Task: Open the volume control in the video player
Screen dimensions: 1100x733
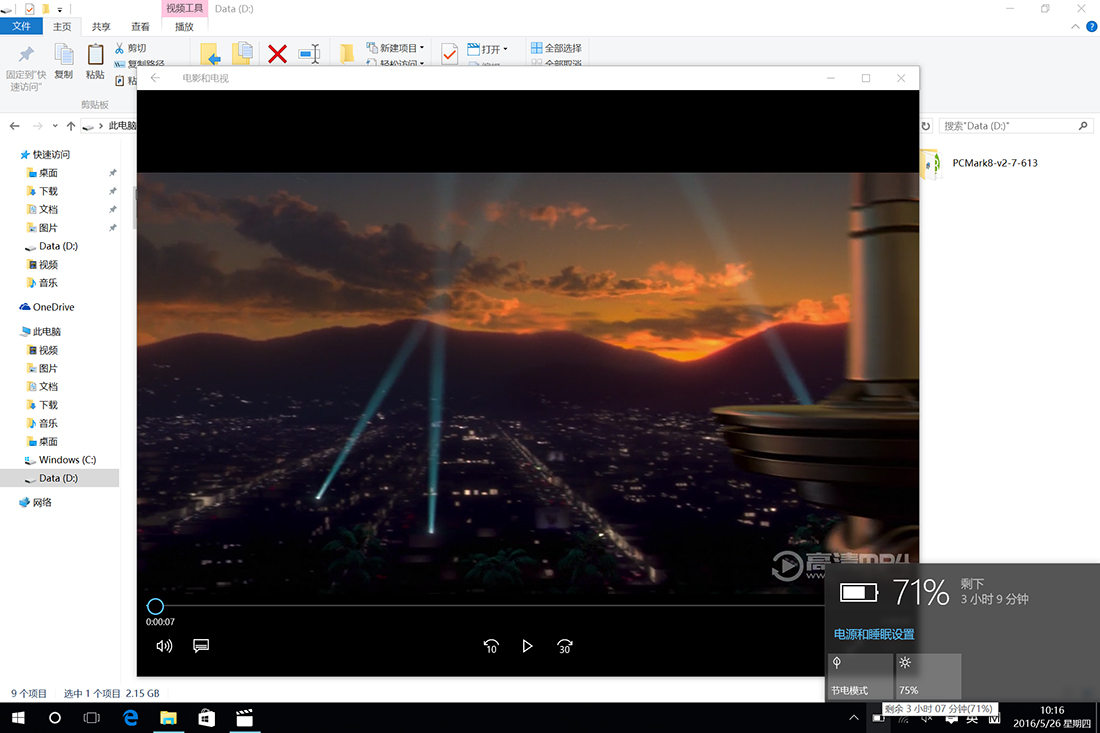Action: click(164, 646)
